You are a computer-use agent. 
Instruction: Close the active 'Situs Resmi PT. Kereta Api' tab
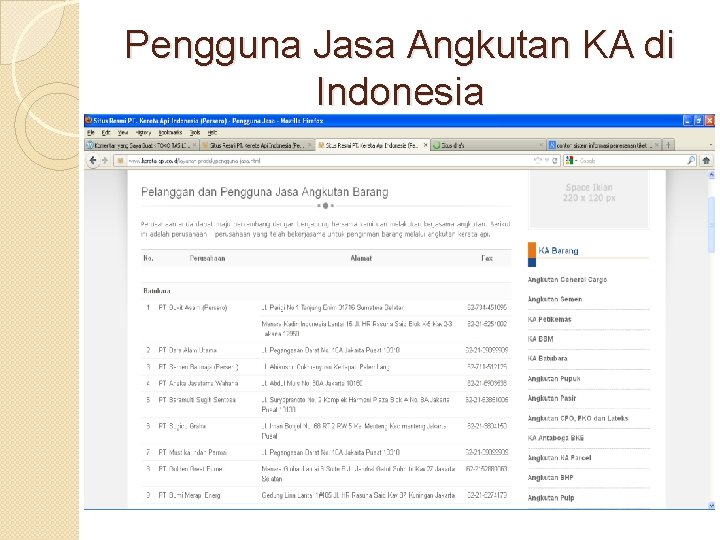point(425,145)
